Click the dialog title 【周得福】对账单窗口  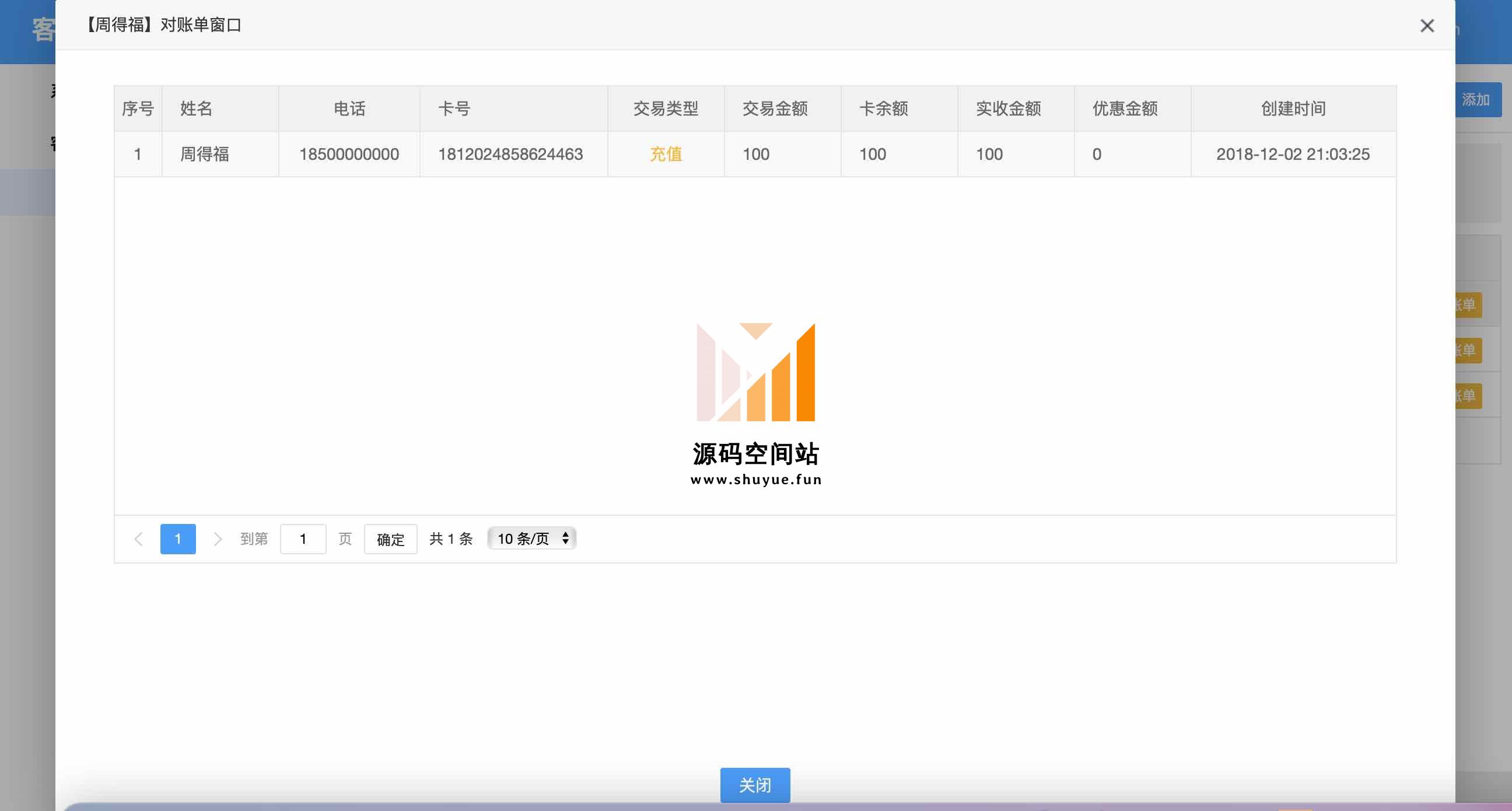pyautogui.click(x=163, y=25)
